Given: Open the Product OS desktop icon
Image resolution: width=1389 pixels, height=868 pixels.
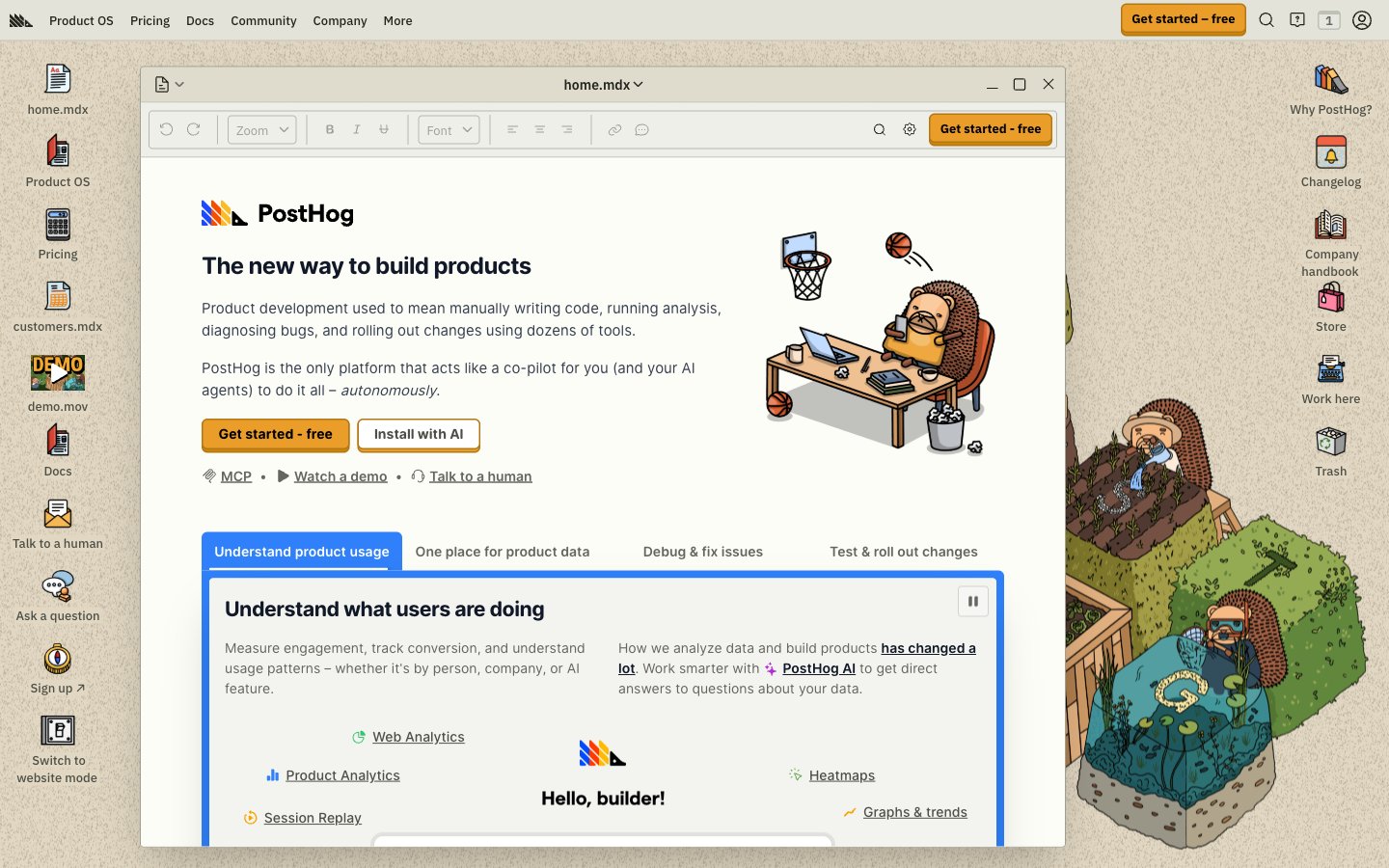Looking at the screenshot, I should [x=58, y=162].
